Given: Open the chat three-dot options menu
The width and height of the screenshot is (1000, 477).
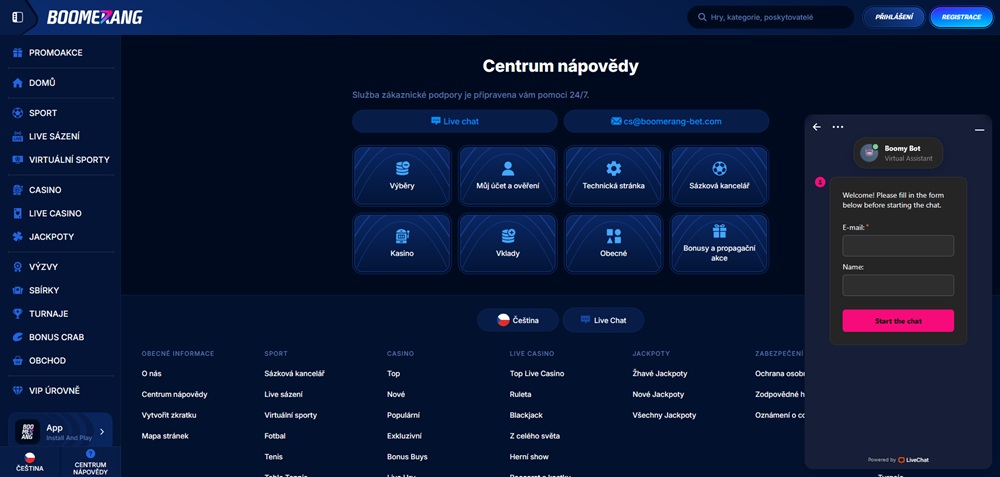Looking at the screenshot, I should (838, 127).
